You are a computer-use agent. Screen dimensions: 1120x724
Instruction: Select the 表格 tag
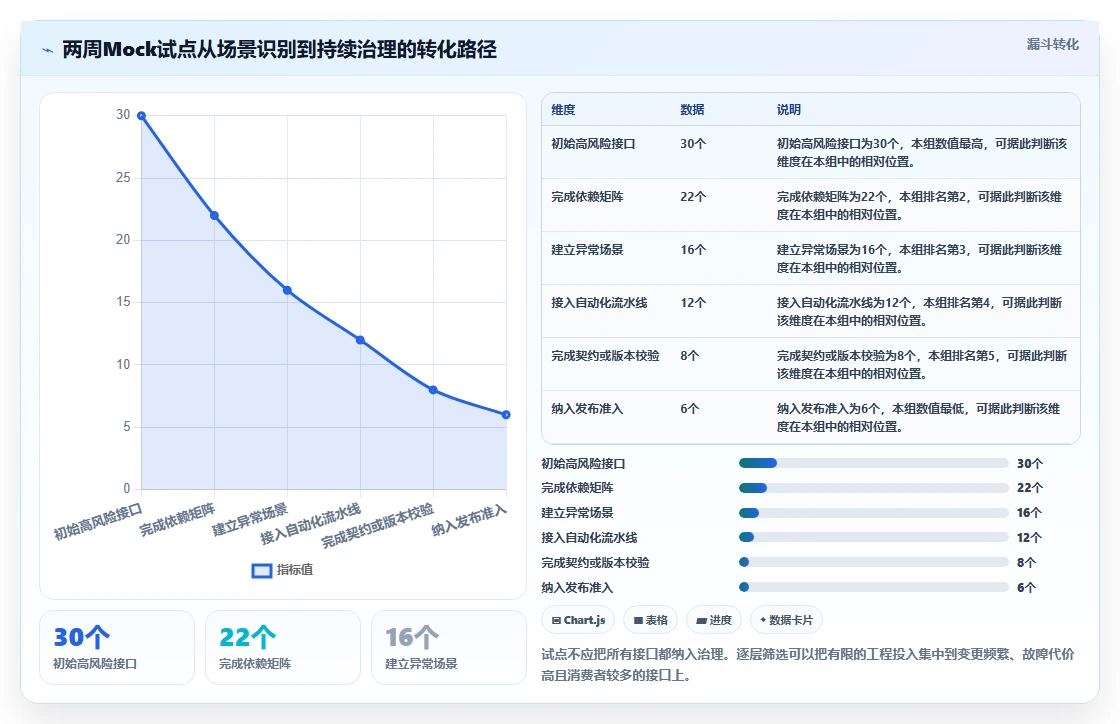650,620
